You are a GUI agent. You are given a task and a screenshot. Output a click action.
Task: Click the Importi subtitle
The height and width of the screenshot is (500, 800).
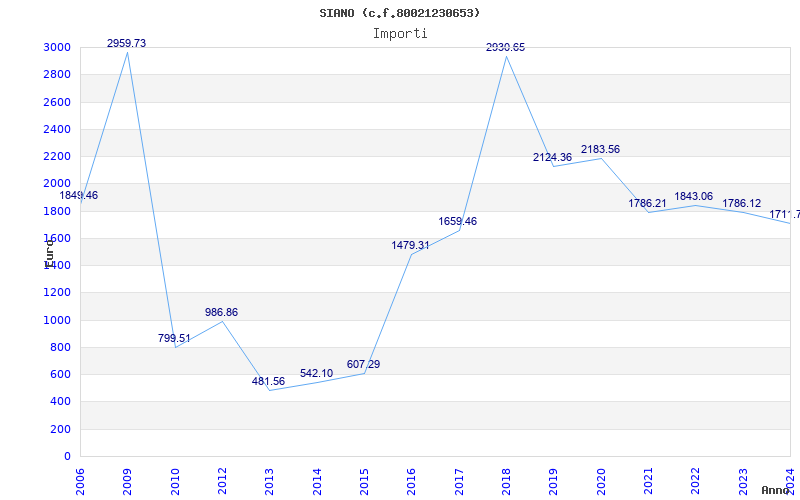[x=400, y=34]
